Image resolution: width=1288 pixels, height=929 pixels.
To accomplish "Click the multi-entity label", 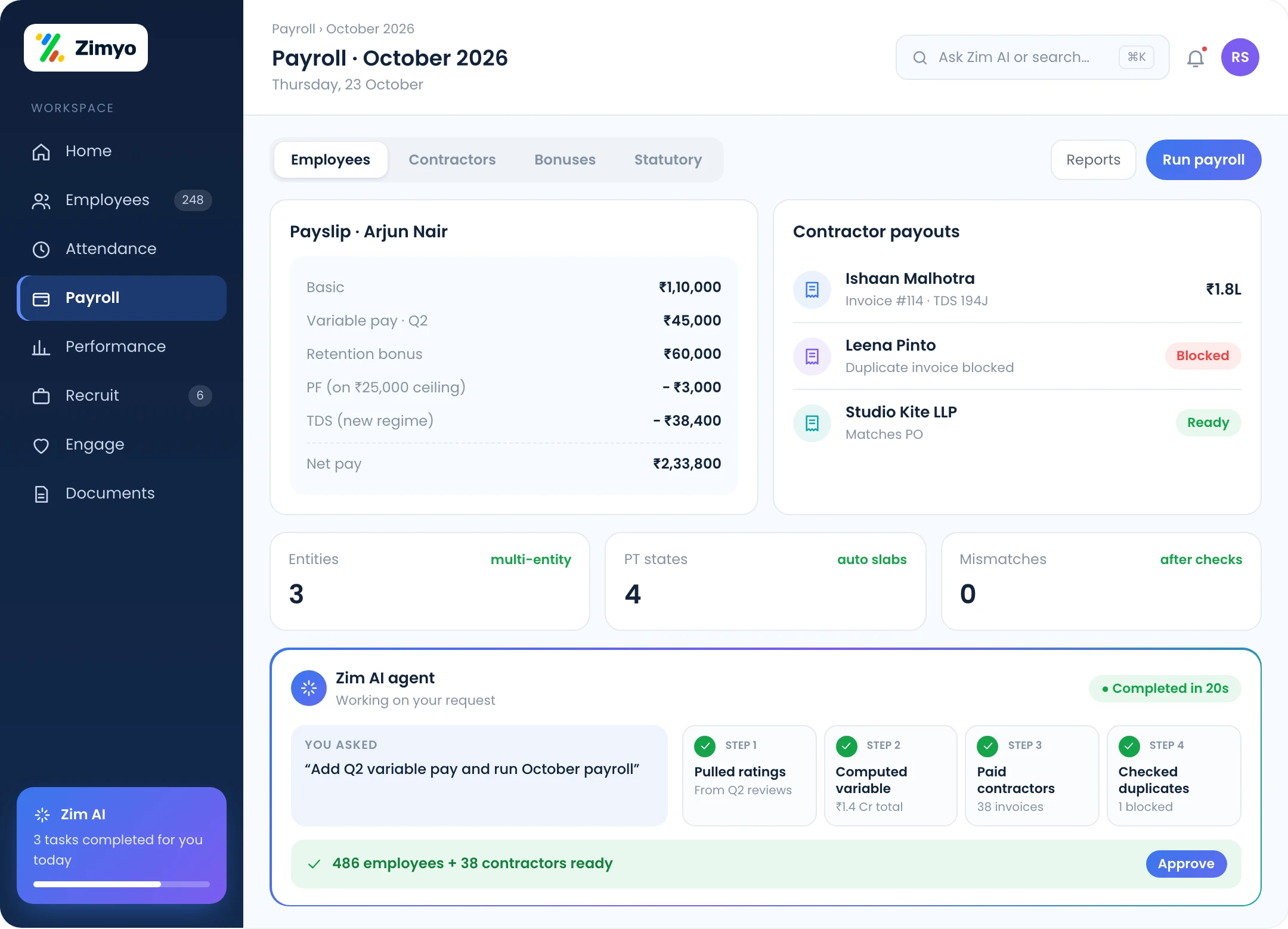I will pos(531,560).
